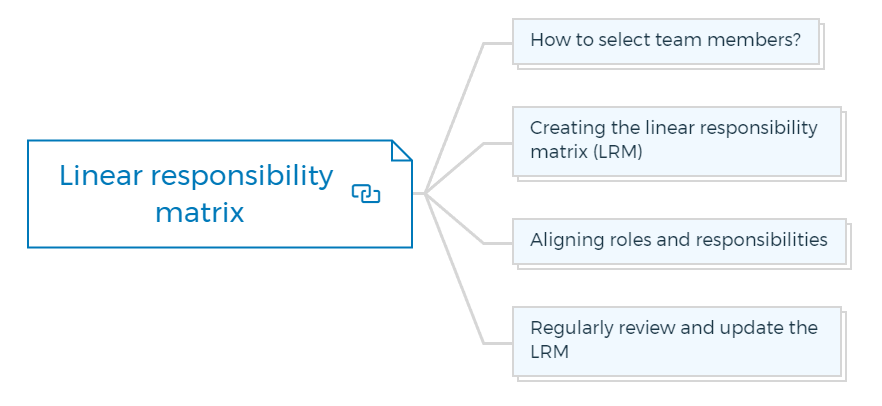This screenshot has width=882, height=406.
Task: Click the "LRM" line in the last topic
Action: tap(550, 352)
